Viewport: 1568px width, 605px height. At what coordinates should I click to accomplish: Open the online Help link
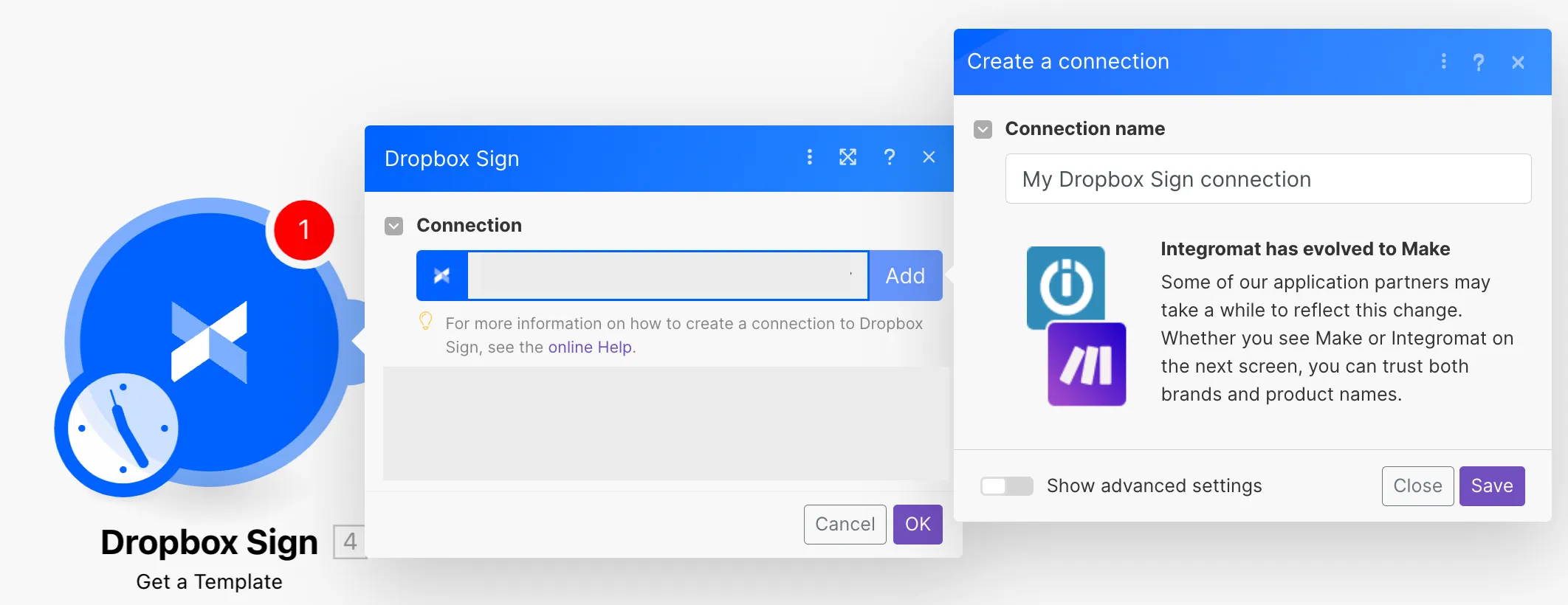(x=590, y=348)
